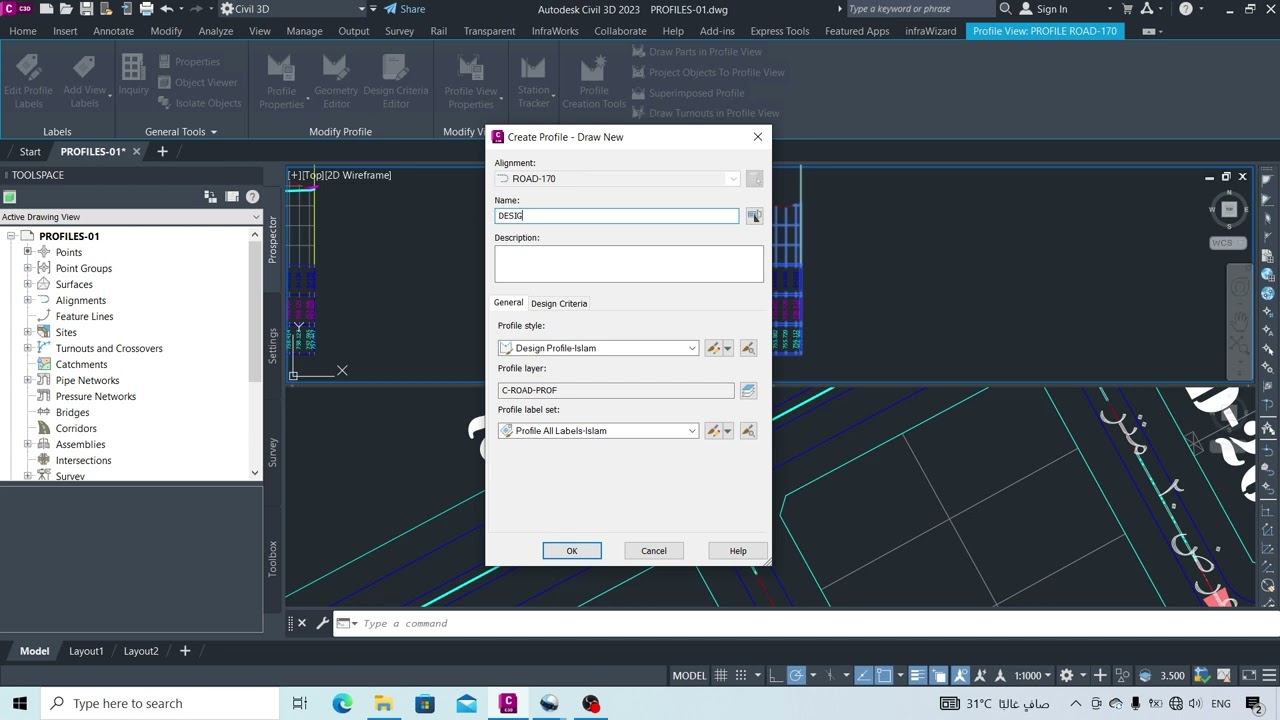1280x720 pixels.
Task: Click the Plot printer icon
Action: (146, 9)
